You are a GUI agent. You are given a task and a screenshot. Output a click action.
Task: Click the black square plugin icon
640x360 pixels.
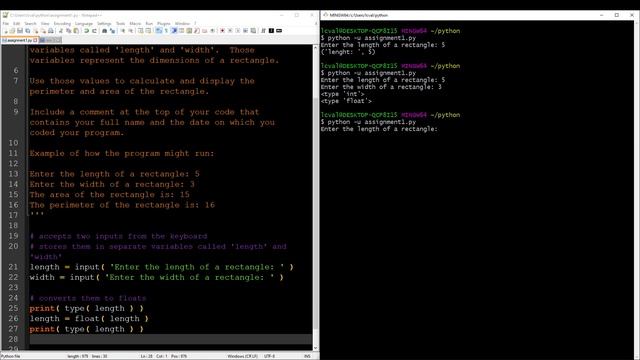271,31
